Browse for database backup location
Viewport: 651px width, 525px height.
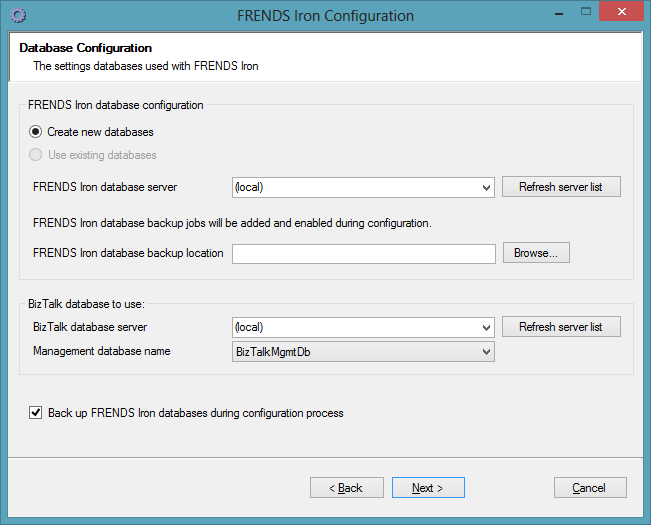click(x=536, y=253)
